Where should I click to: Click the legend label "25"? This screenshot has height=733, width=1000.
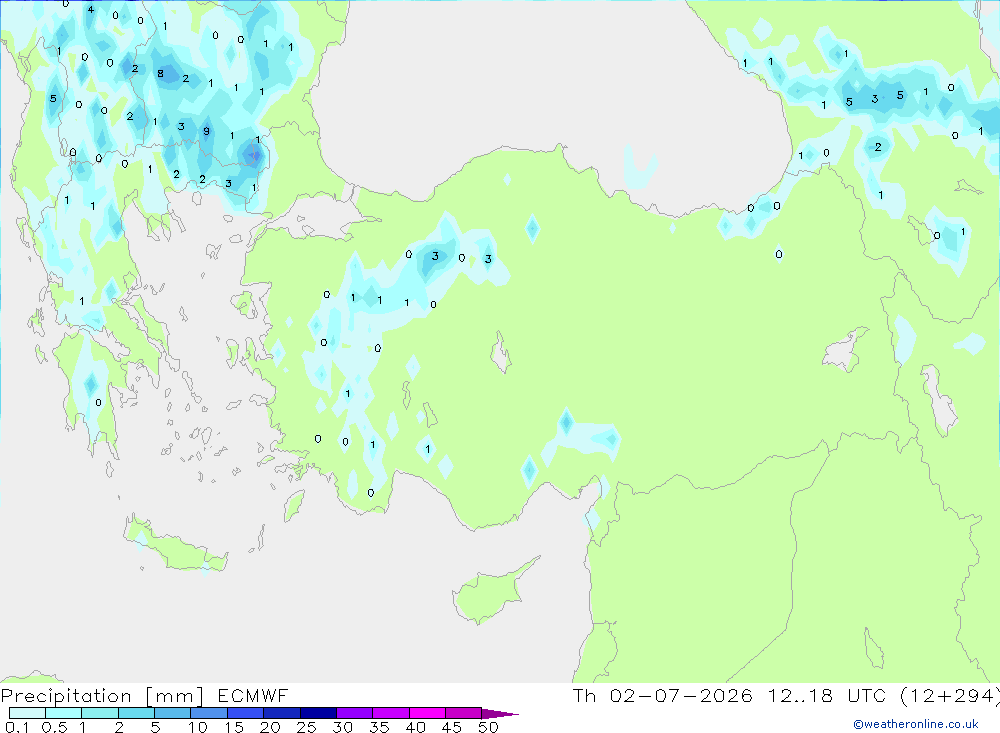tap(307, 727)
